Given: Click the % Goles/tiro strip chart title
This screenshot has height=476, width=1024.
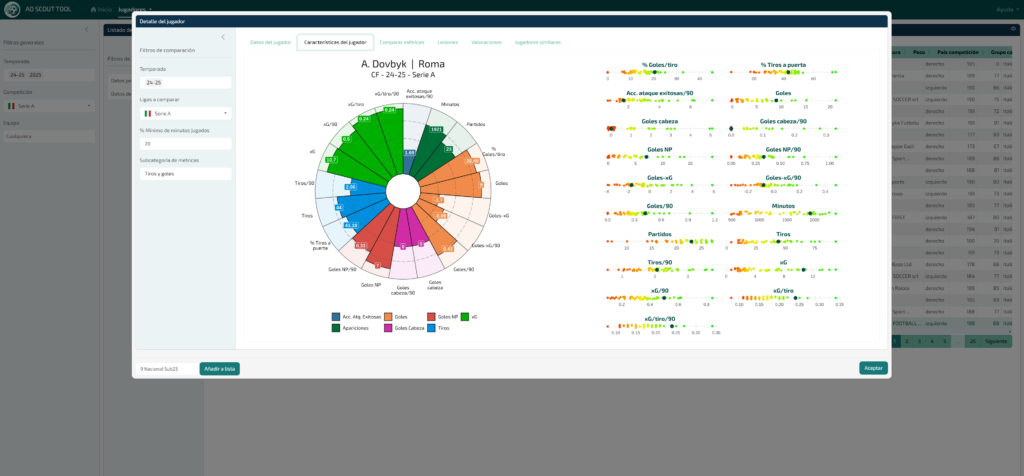Looking at the screenshot, I should [659, 65].
